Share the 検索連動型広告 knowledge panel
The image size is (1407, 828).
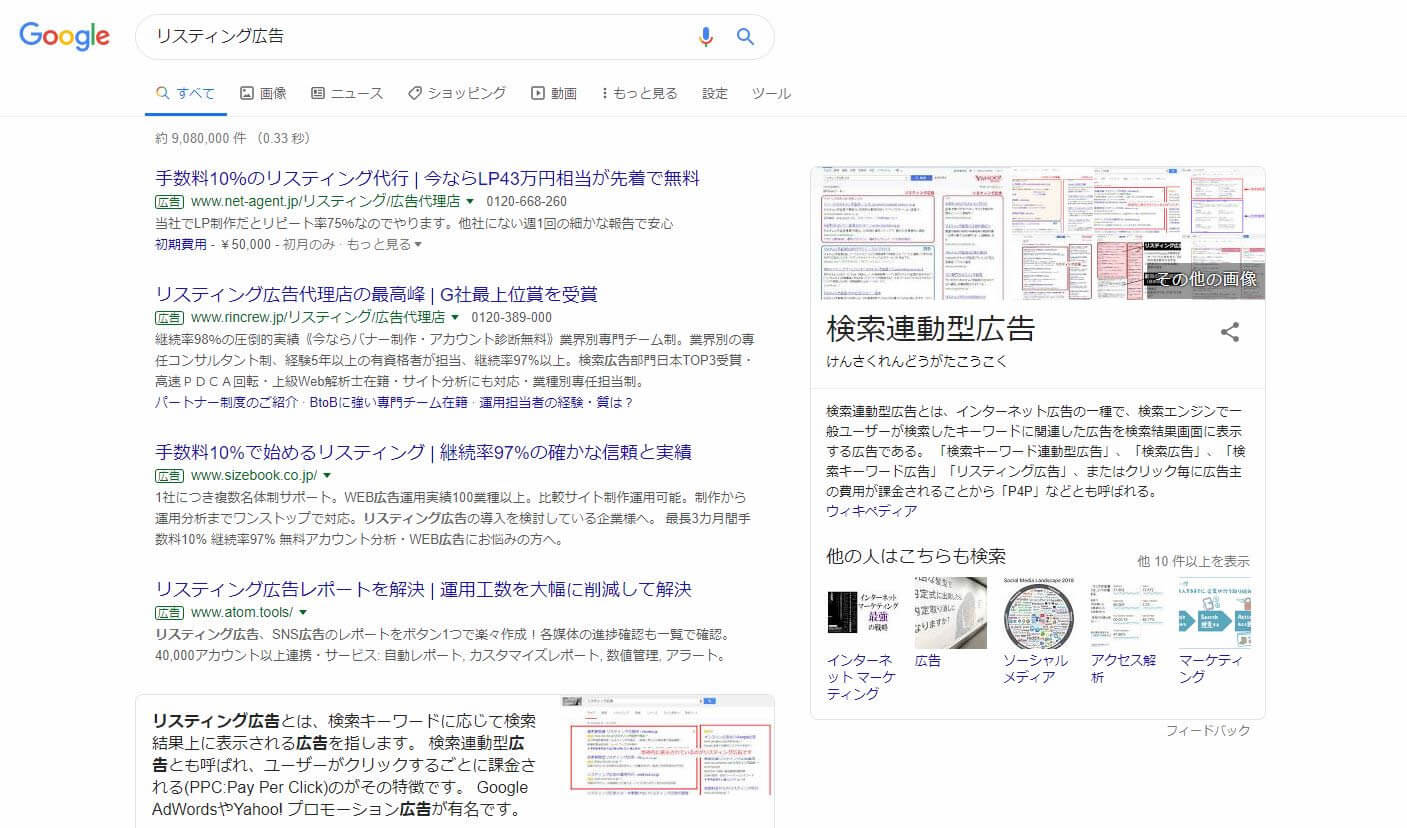point(1230,332)
